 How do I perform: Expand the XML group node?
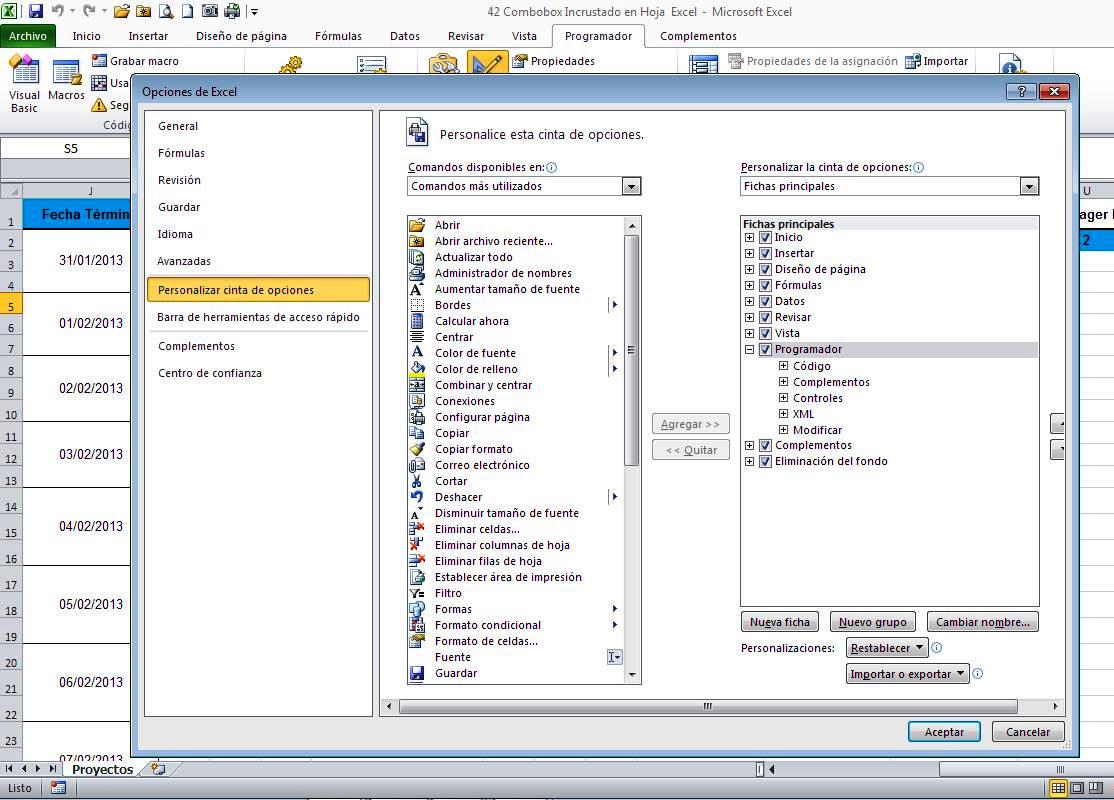pos(783,413)
